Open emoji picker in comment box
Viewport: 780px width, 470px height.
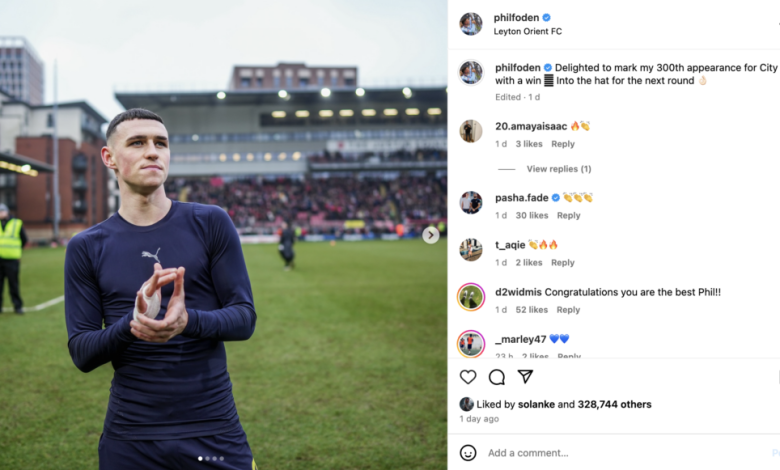468,453
